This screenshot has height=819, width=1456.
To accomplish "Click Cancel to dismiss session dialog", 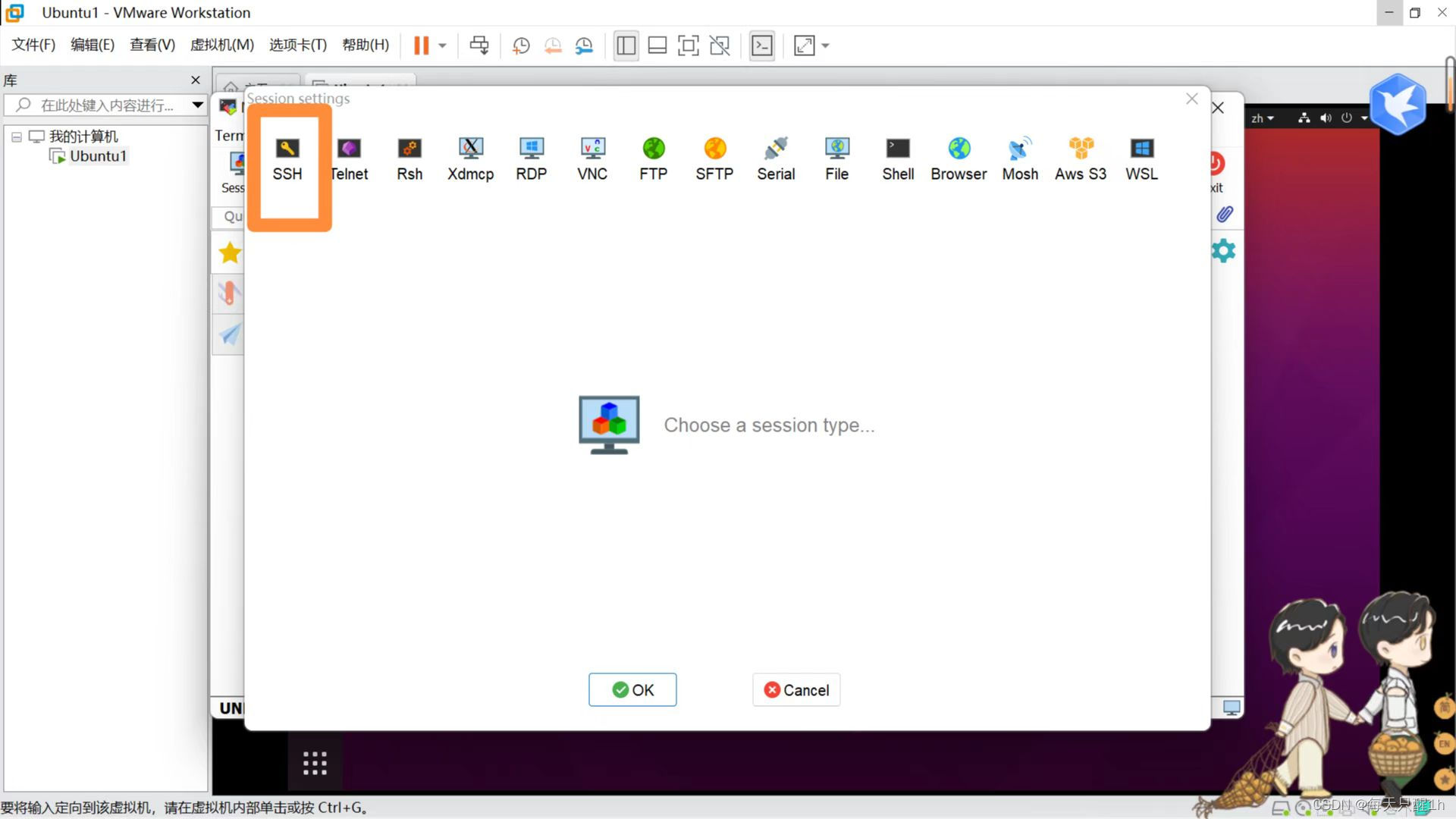I will pos(796,690).
